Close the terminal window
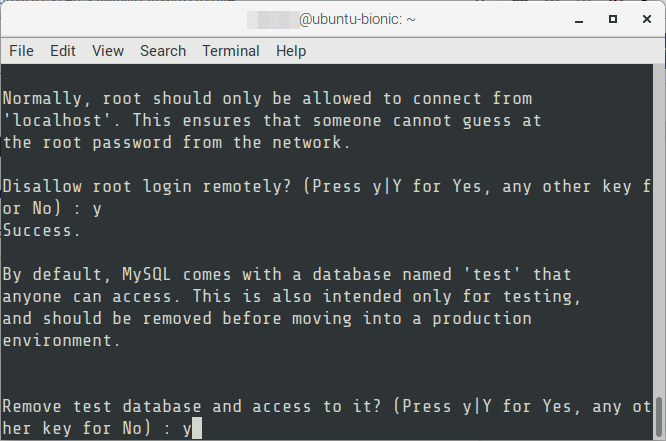 (x=646, y=19)
